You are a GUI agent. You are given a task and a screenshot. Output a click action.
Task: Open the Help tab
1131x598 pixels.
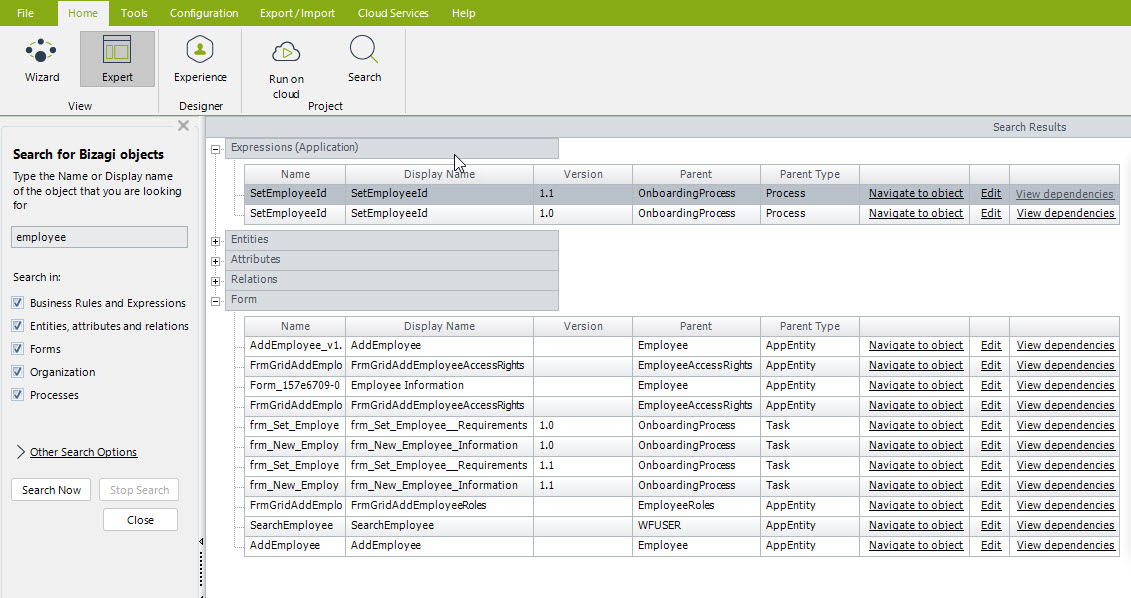[463, 13]
